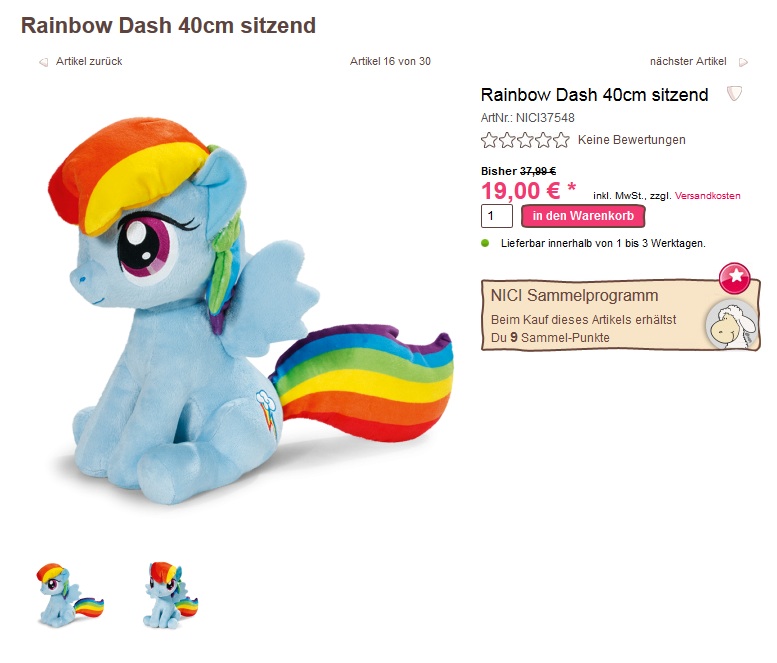Select the second Rainbow Dash thumbnail
The height and width of the screenshot is (663, 777).
(170, 595)
